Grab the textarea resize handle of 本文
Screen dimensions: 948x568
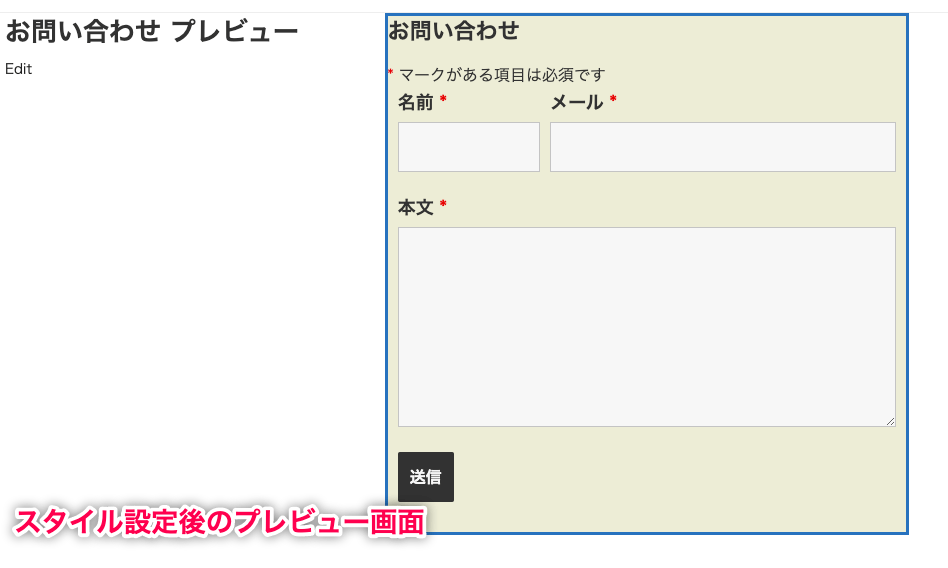(x=891, y=422)
